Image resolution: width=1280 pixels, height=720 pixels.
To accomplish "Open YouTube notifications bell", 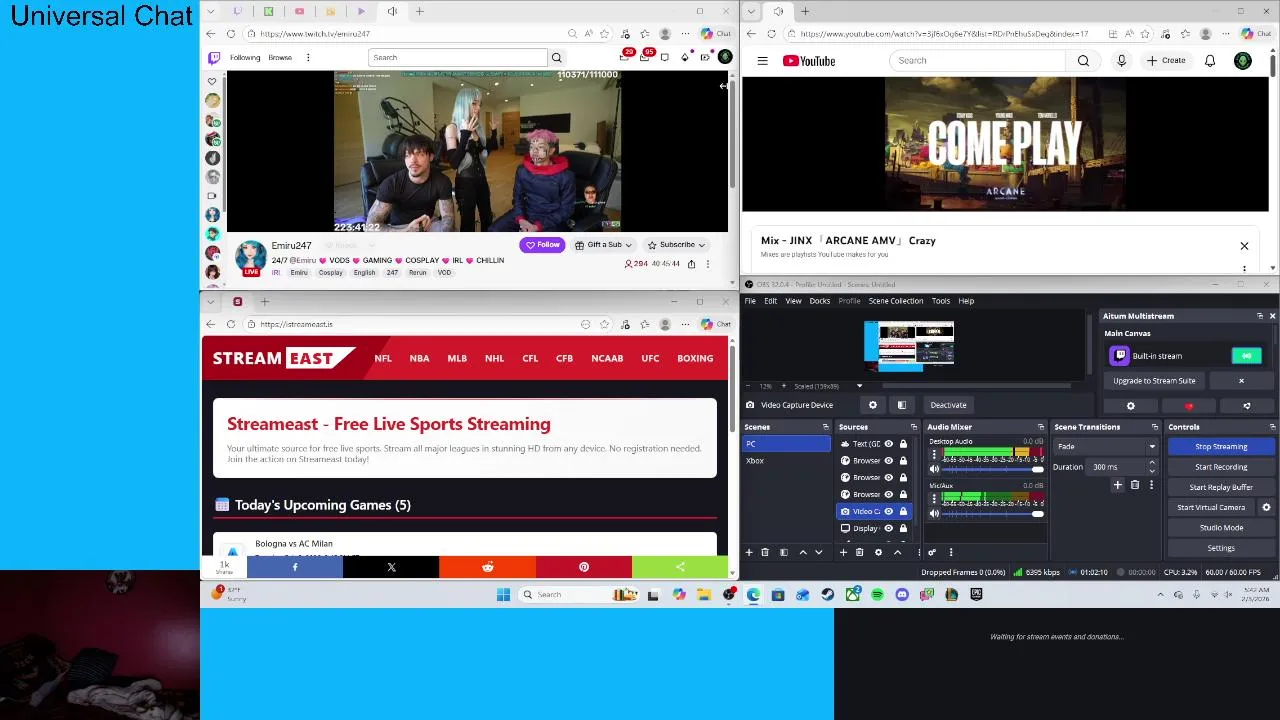I will point(1210,60).
